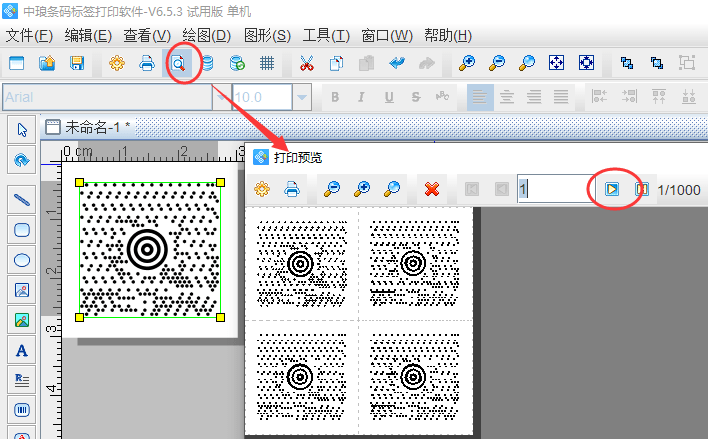Click the font size 10.0 field
Viewport: 708px width, 439px height.
262,97
